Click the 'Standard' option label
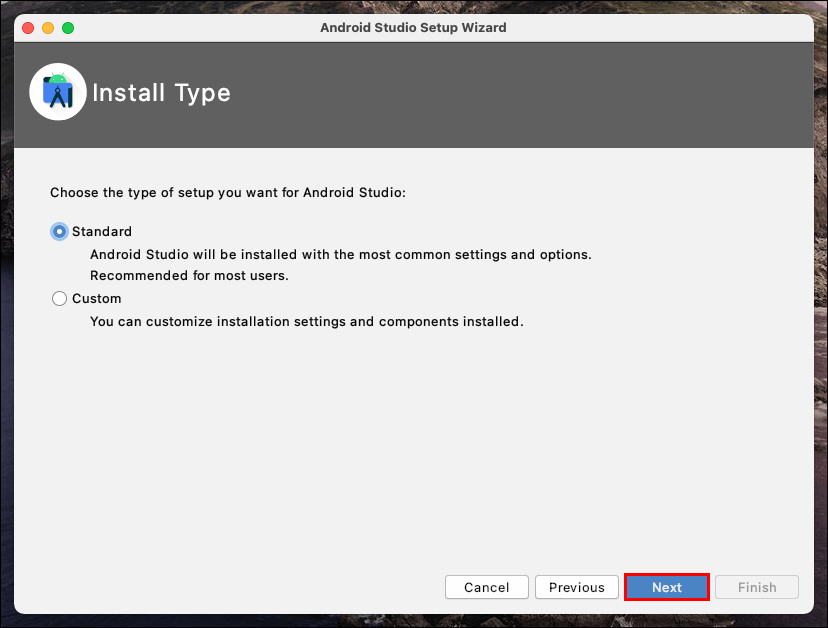Viewport: 828px width, 628px height. tap(102, 231)
